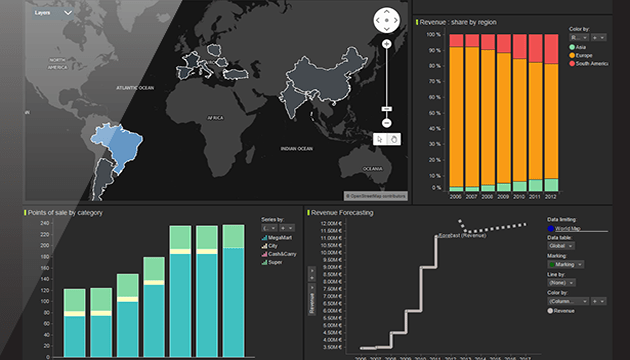The image size is (630, 360).
Task: Click the OCEANIA map label
Action: tap(372, 169)
